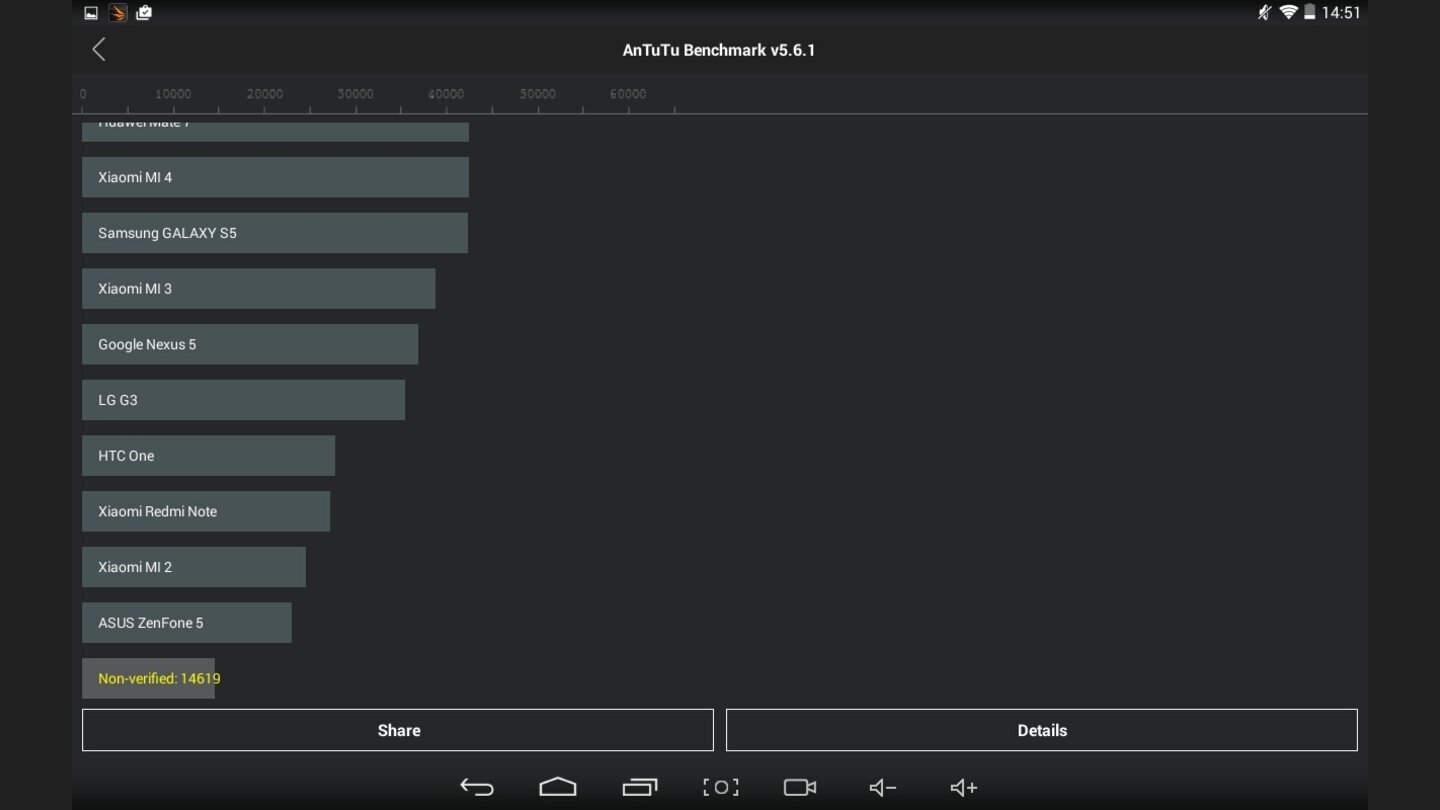Tap the clock showing 14:51
Screen dimensions: 1440x810
1341,13
